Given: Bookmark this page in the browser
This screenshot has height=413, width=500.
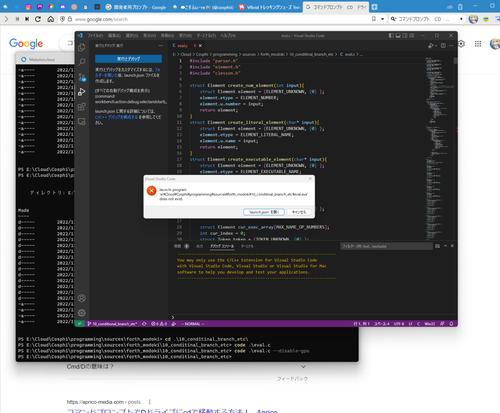Looking at the screenshot, I should point(374,19).
